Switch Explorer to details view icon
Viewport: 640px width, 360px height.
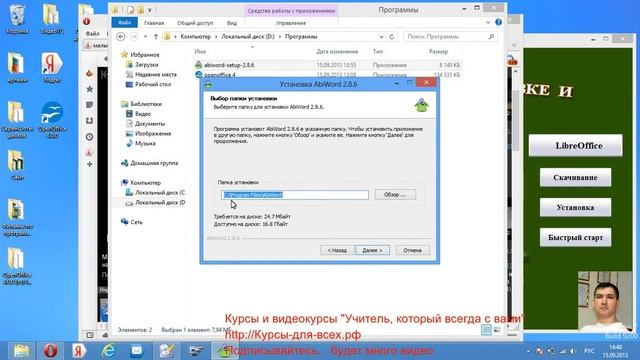tap(486, 329)
